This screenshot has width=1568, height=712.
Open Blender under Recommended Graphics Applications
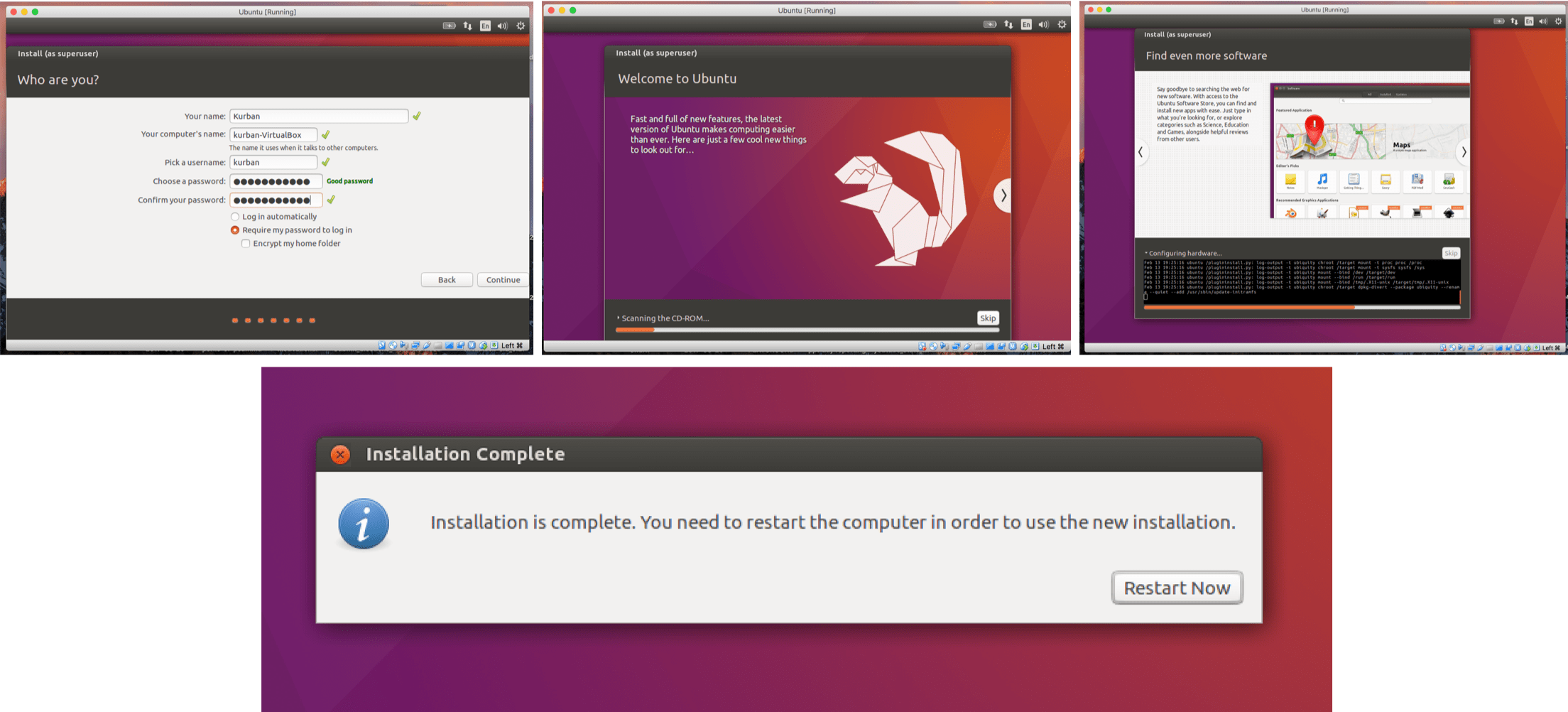pos(1291,214)
